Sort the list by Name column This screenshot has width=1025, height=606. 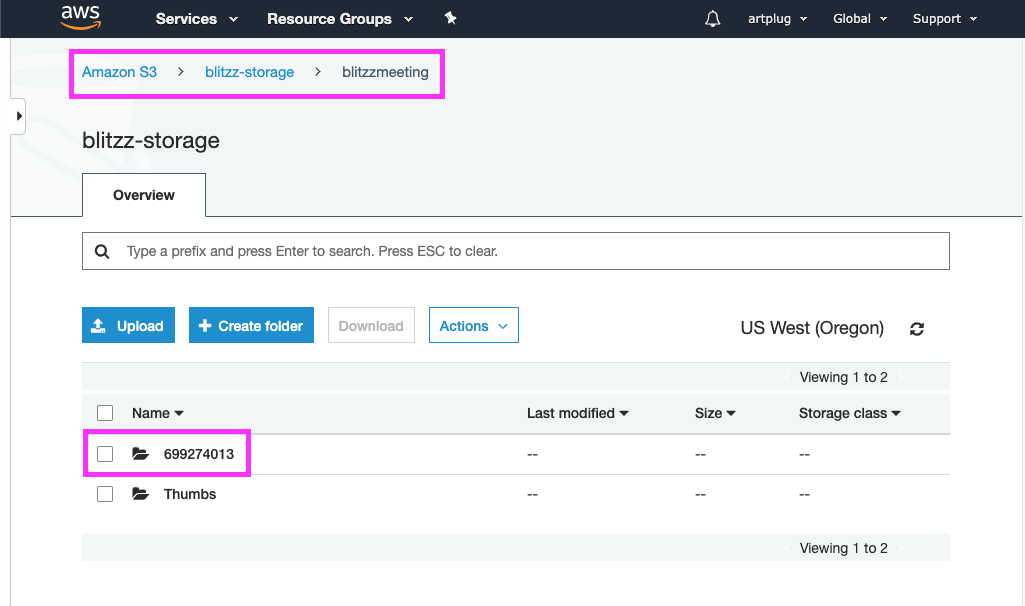(158, 413)
